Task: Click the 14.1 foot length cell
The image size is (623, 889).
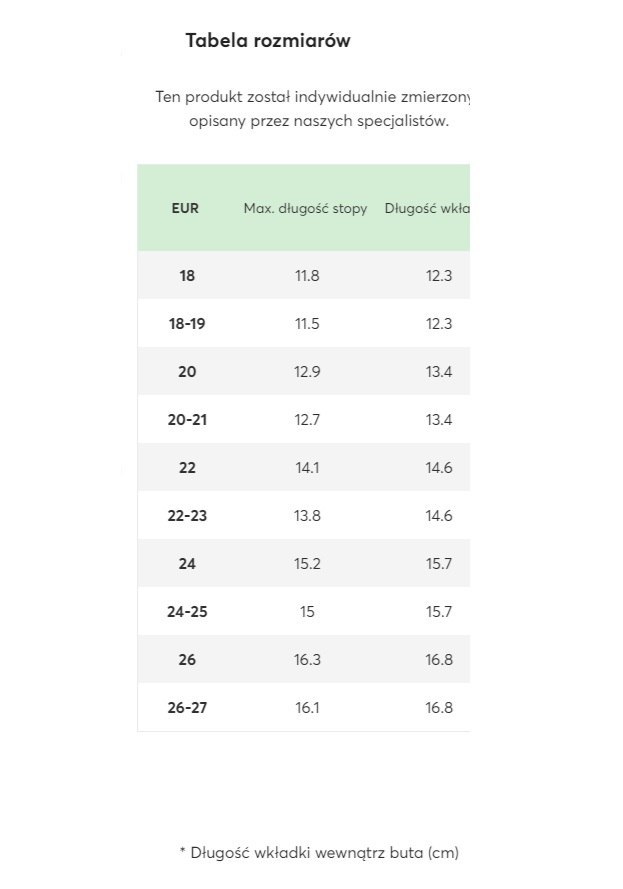Action: coord(307,468)
